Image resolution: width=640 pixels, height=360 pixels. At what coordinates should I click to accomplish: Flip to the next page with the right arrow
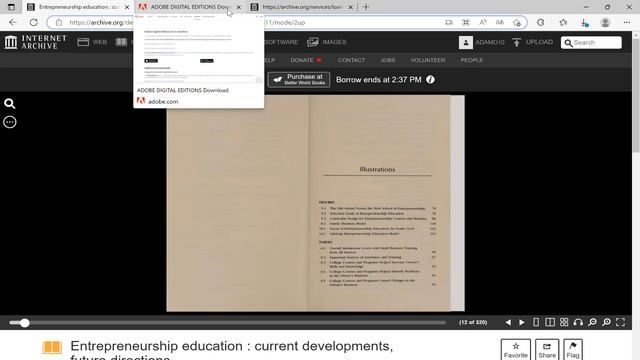[522, 322]
